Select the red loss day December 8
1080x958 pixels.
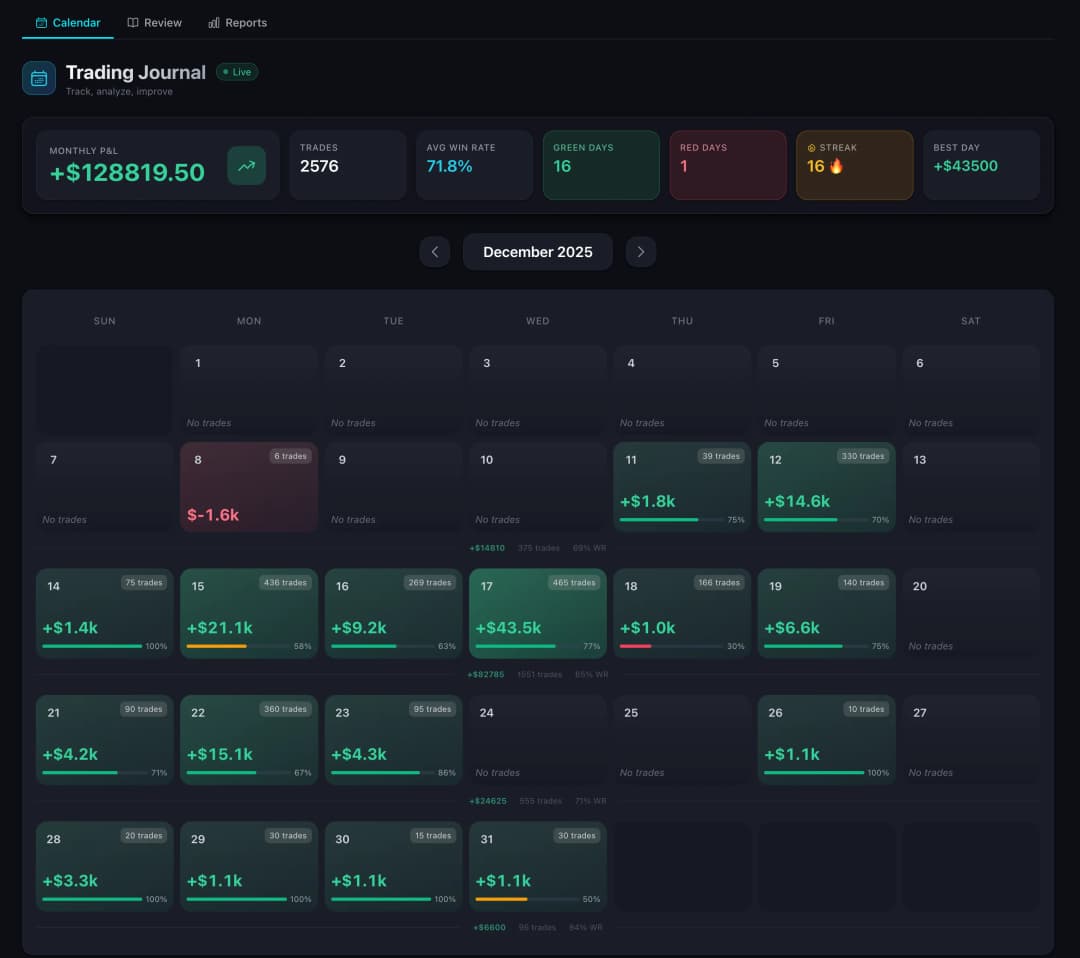(x=248, y=487)
